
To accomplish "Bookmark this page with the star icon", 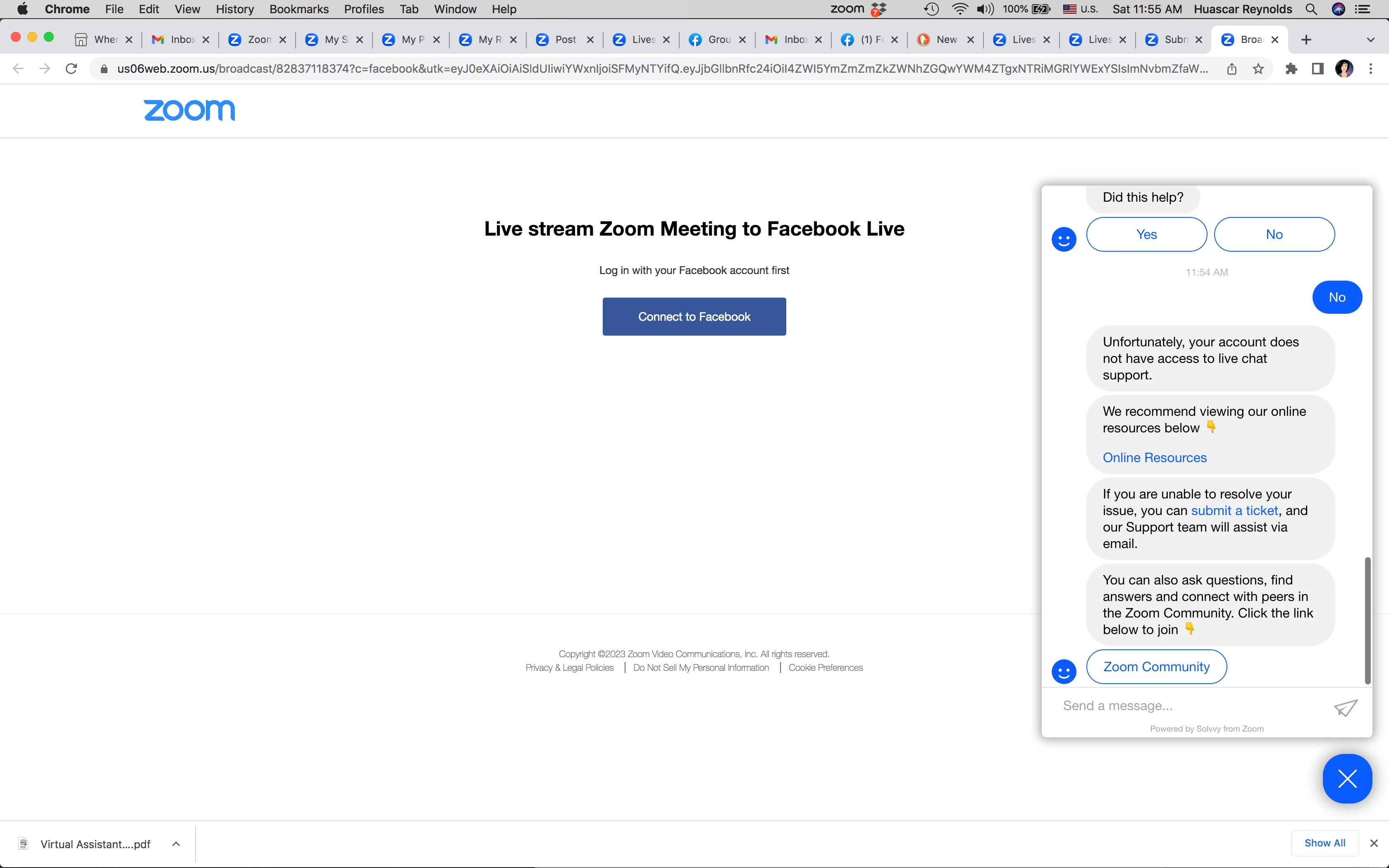I will point(1258,69).
